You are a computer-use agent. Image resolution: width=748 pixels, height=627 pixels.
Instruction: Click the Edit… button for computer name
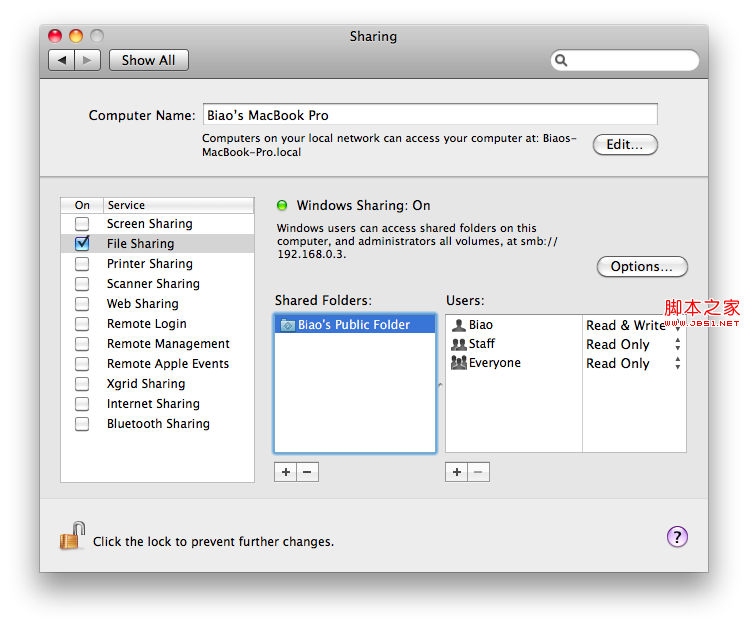coord(625,145)
